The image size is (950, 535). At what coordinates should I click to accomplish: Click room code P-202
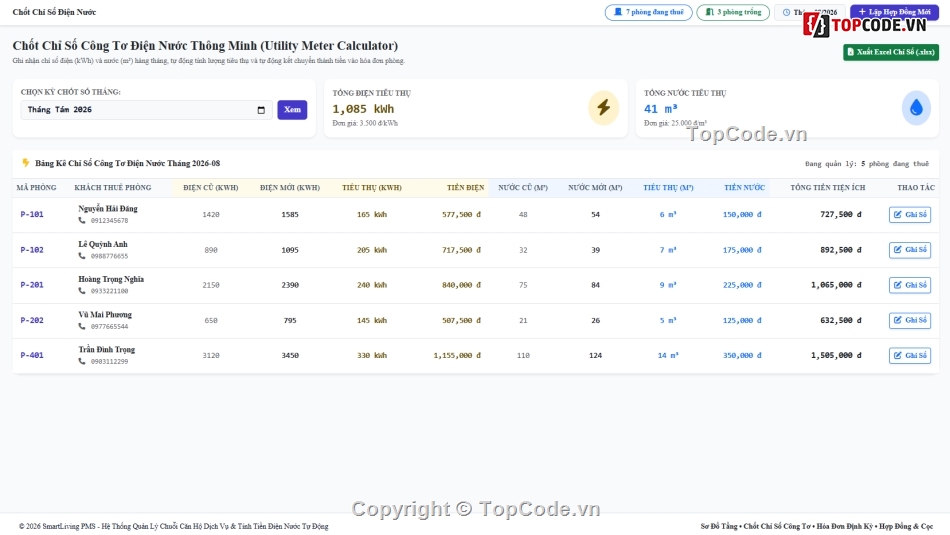click(x=32, y=320)
